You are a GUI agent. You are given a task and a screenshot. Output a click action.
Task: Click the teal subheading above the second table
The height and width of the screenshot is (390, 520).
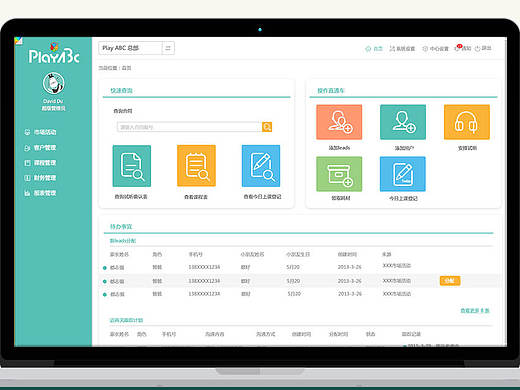[126, 320]
